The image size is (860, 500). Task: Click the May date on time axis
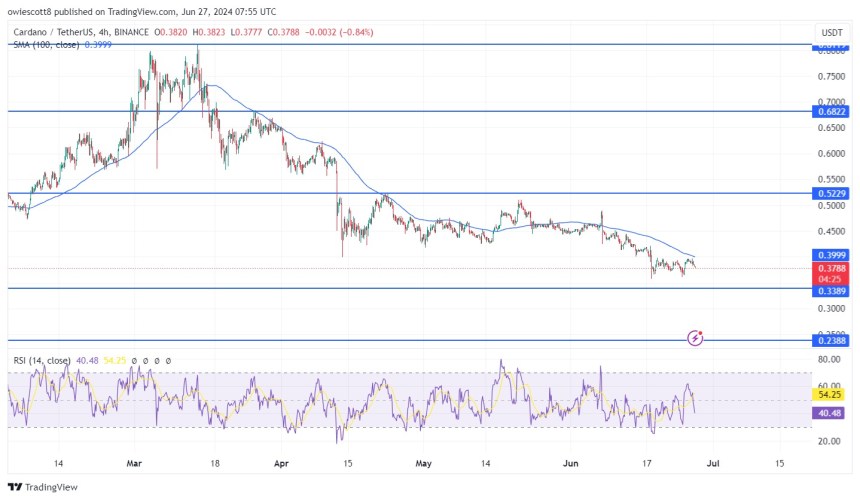[424, 463]
